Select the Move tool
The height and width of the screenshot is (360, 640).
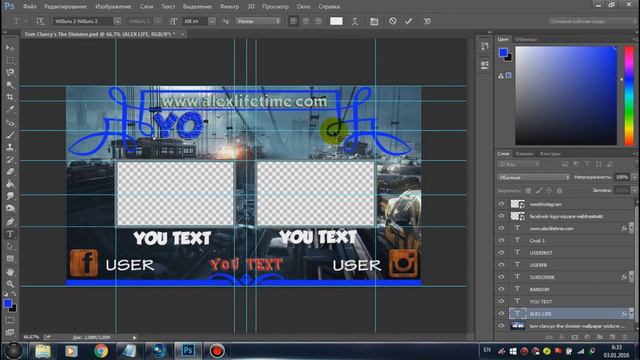(x=10, y=48)
